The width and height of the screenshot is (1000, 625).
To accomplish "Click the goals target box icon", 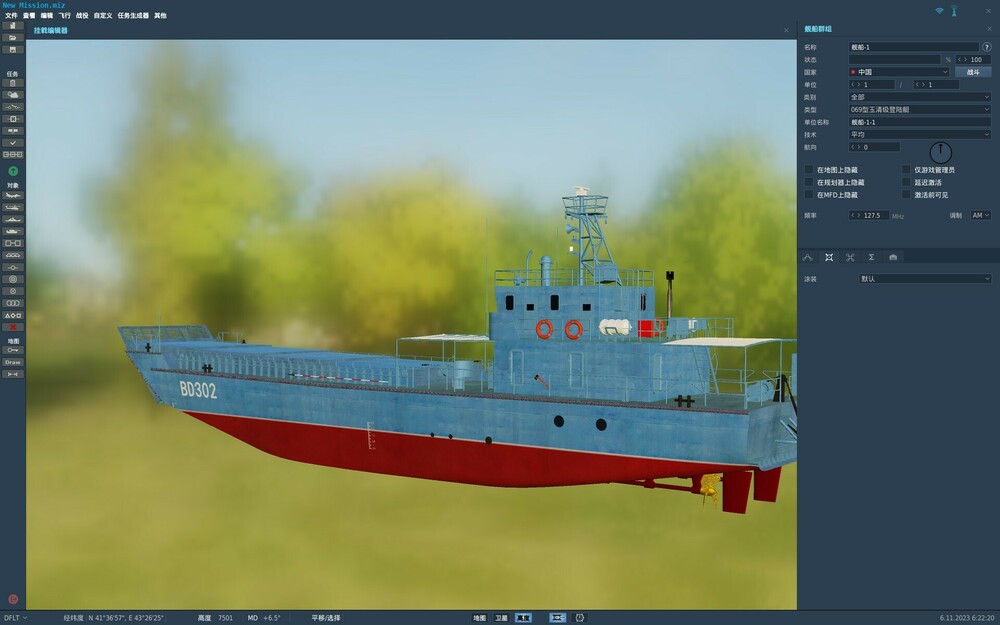I will (13, 119).
